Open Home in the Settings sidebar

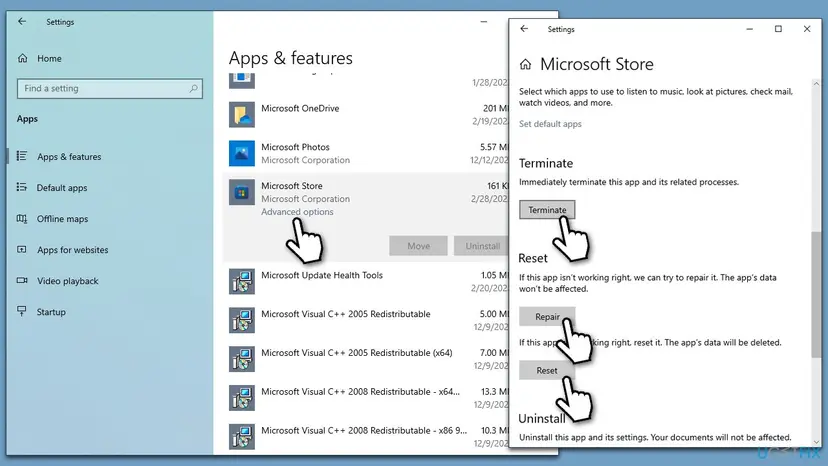pos(49,59)
